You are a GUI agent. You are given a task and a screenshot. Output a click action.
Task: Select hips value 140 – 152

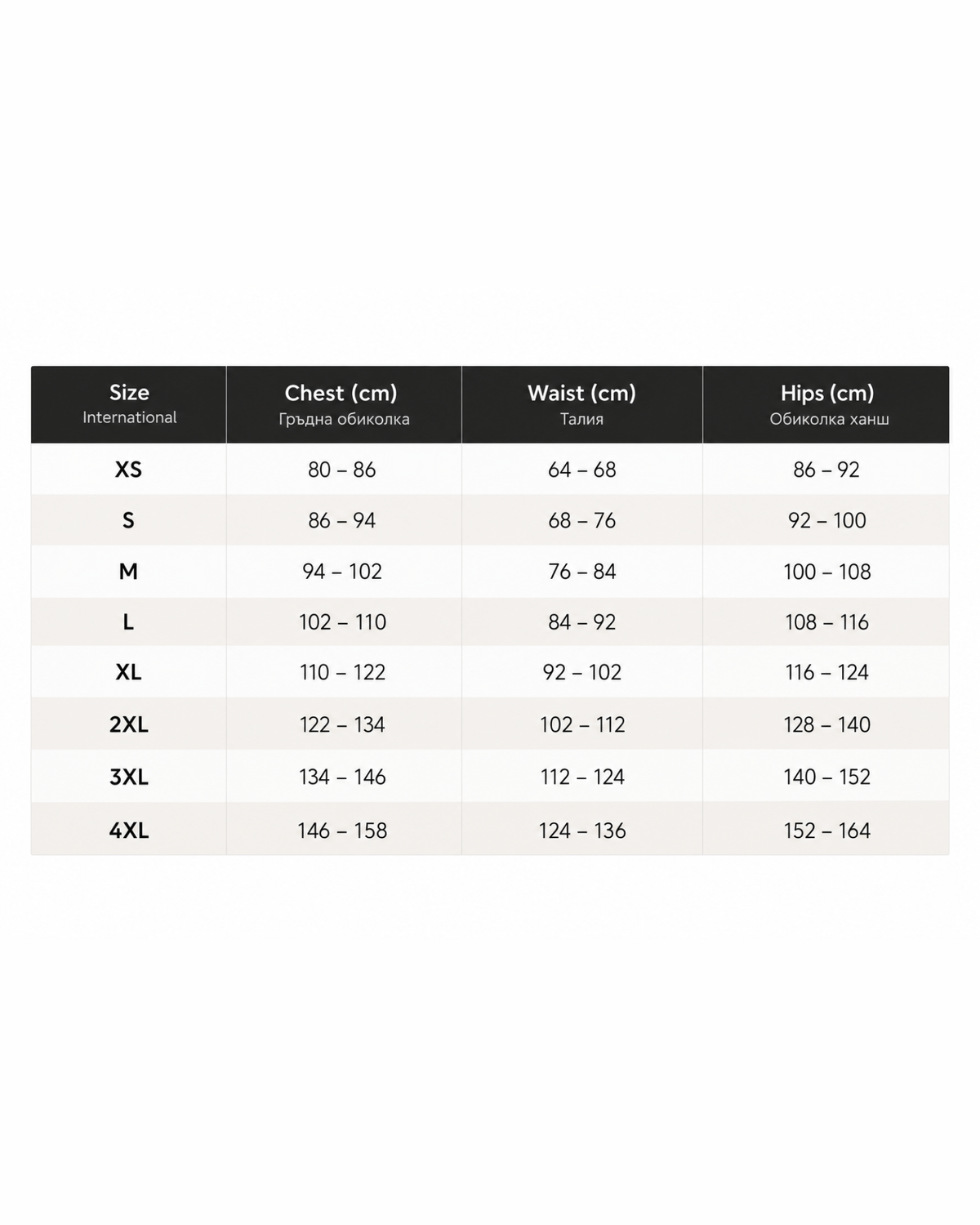[827, 777]
